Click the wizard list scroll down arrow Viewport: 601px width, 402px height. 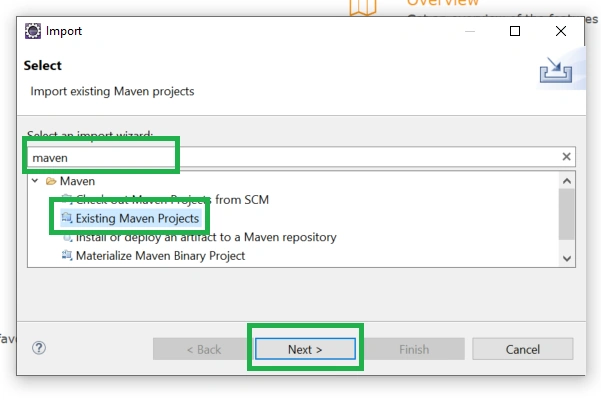pyautogui.click(x=567, y=258)
